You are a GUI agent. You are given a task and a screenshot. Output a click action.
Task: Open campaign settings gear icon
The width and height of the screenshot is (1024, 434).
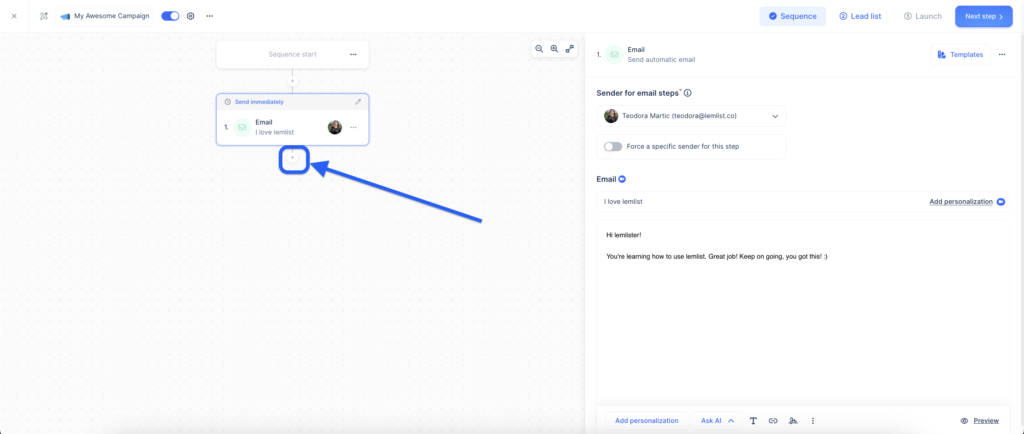[x=191, y=16]
